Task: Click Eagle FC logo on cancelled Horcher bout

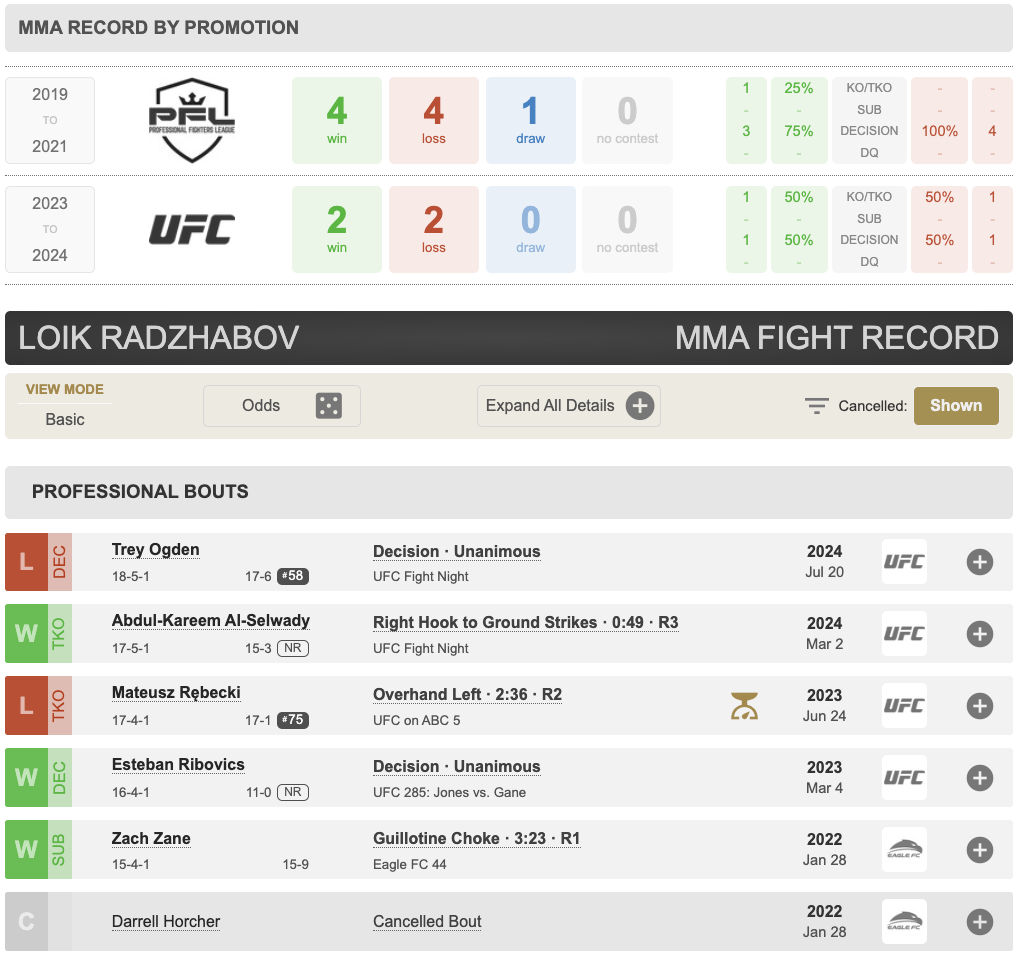Action: click(x=904, y=922)
